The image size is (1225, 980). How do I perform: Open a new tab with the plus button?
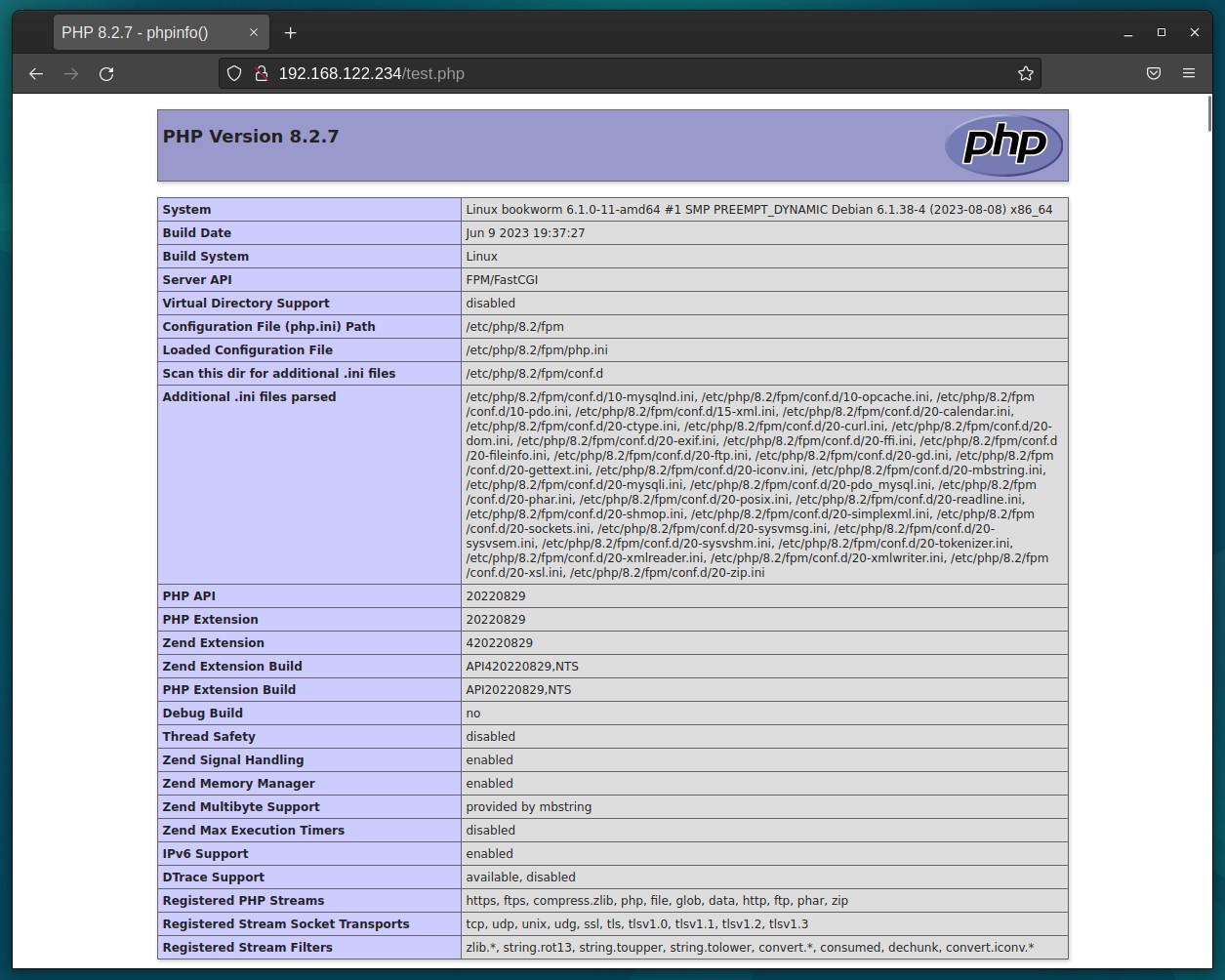pyautogui.click(x=290, y=32)
